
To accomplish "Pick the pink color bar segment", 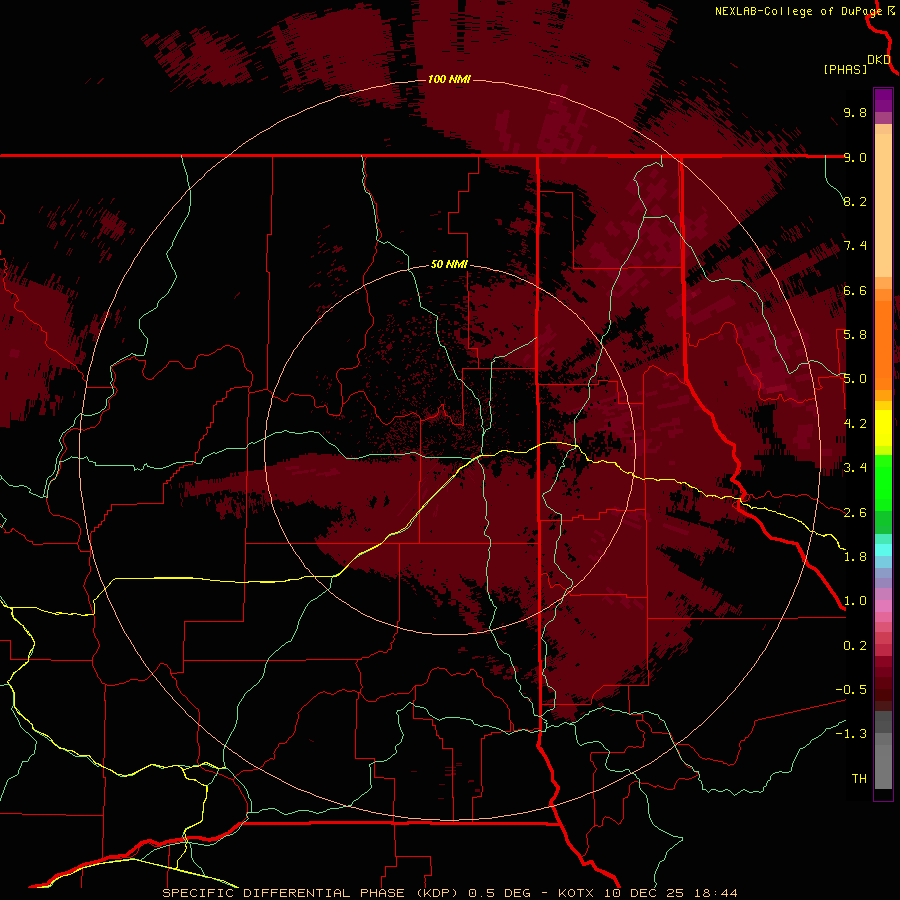I will point(883,606).
